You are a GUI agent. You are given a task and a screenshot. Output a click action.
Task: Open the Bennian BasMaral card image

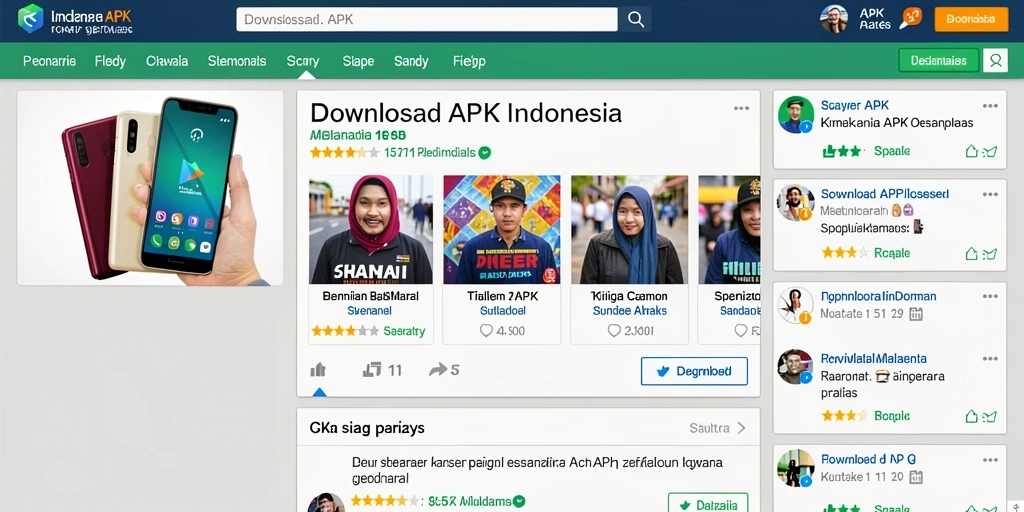point(371,229)
